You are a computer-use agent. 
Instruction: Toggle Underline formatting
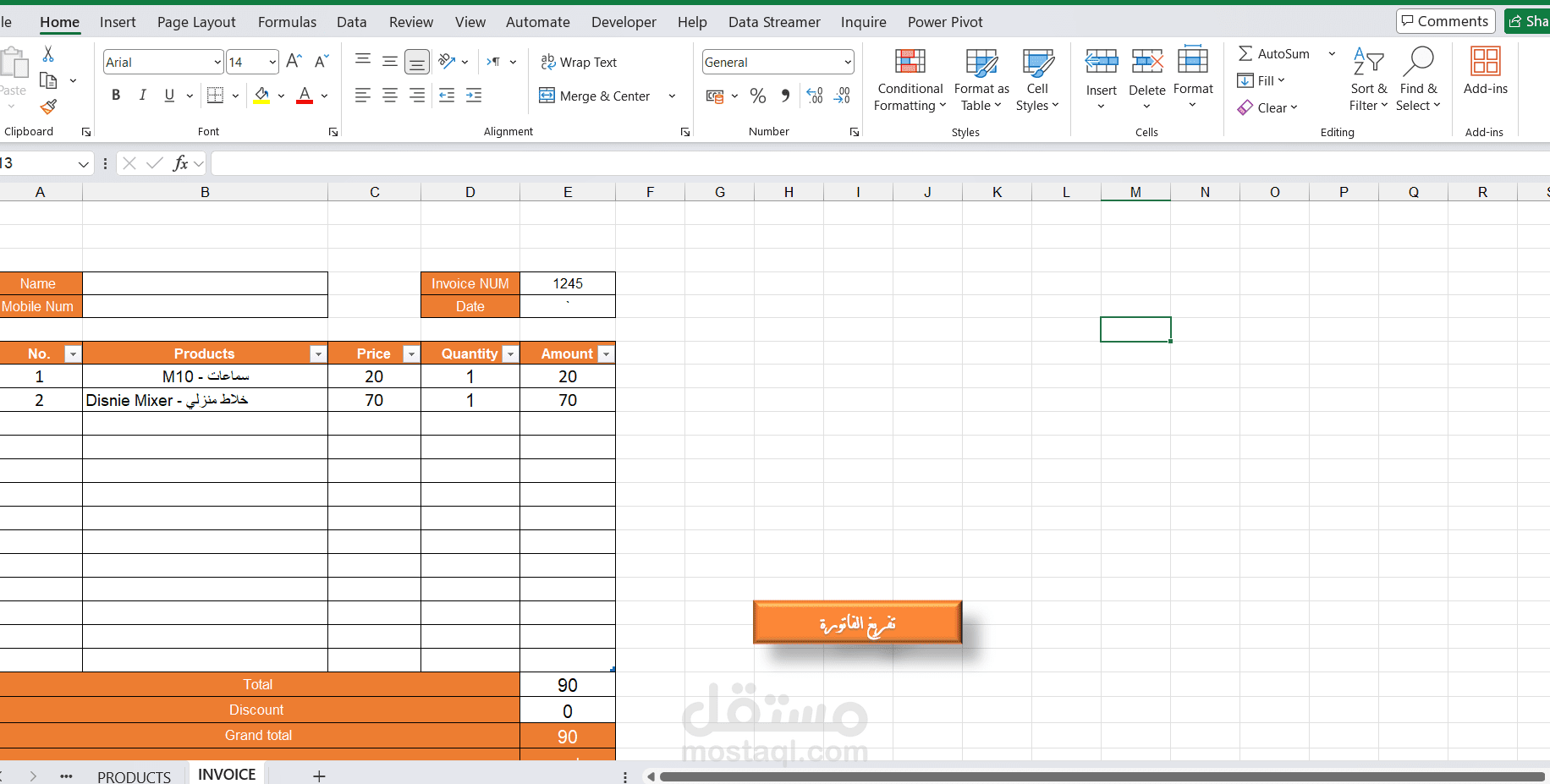169,96
